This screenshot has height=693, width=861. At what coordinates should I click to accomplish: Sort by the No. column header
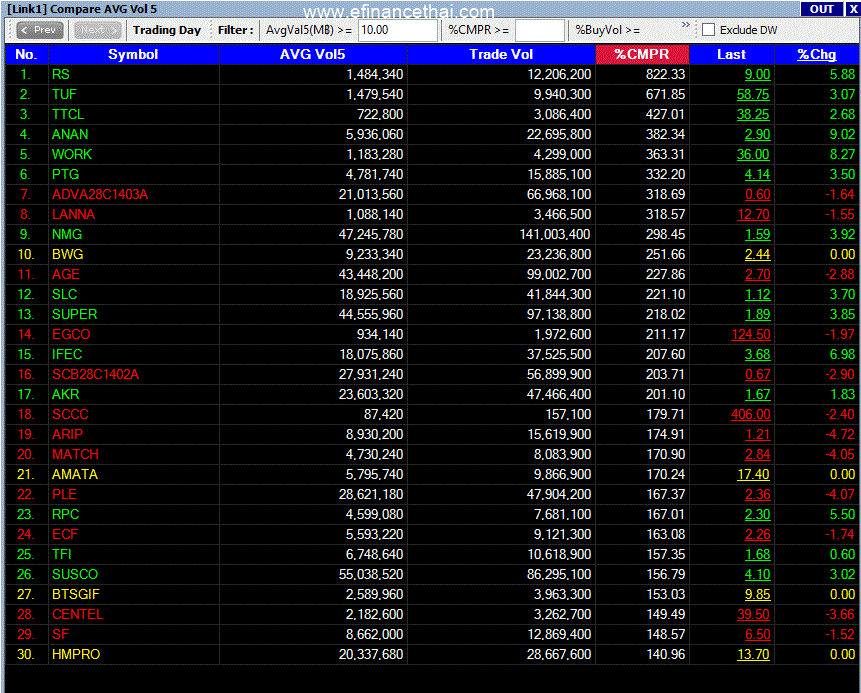pyautogui.click(x=26, y=54)
